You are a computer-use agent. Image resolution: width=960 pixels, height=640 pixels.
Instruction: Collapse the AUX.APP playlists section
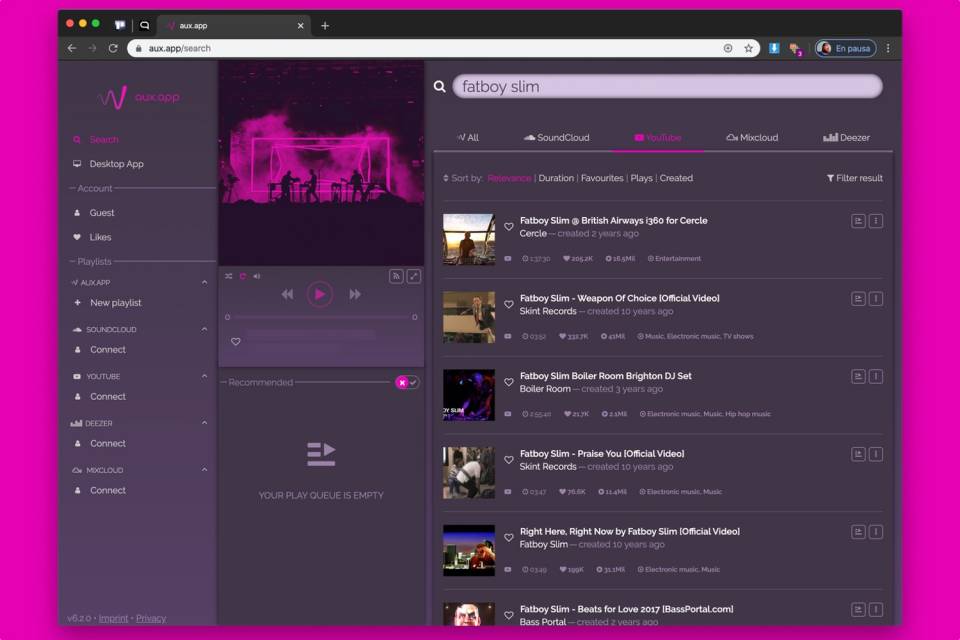[x=204, y=282]
